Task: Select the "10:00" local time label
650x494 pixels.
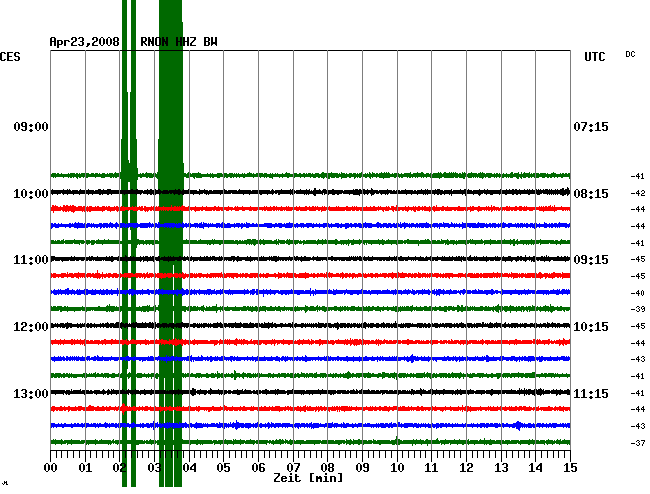Action: [31, 194]
